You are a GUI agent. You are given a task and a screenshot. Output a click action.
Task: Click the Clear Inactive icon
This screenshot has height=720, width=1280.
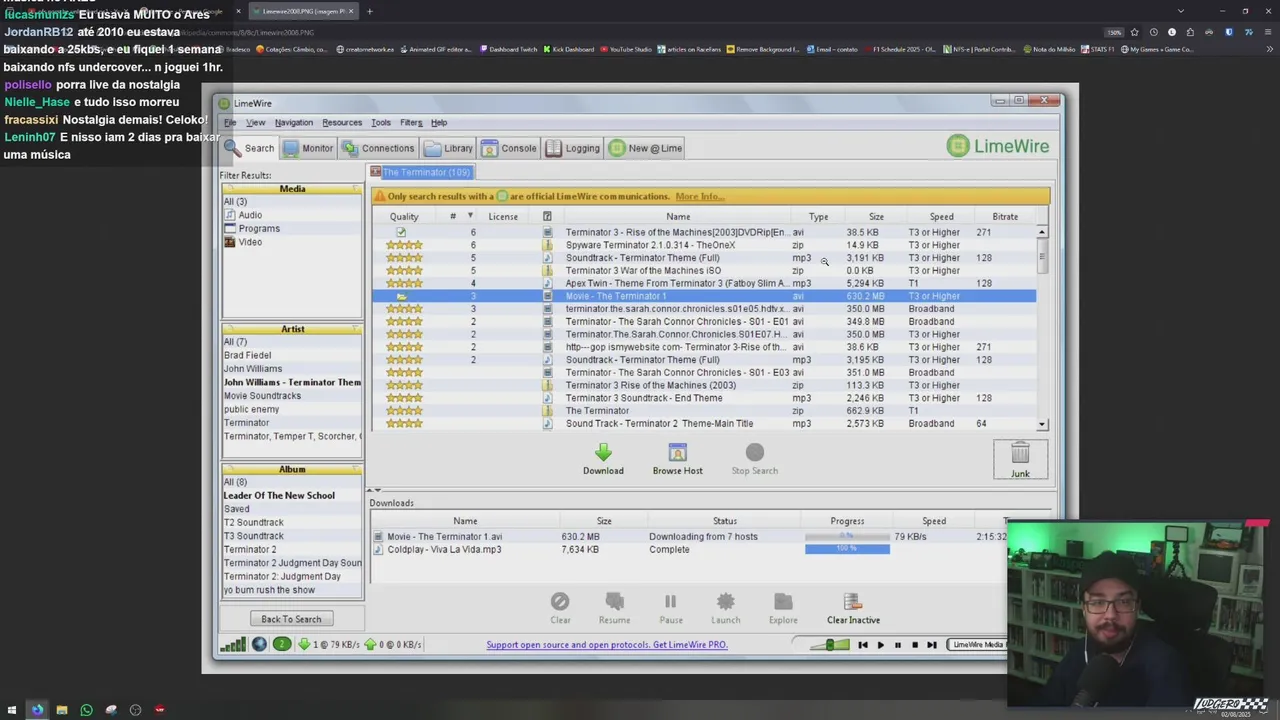click(853, 601)
